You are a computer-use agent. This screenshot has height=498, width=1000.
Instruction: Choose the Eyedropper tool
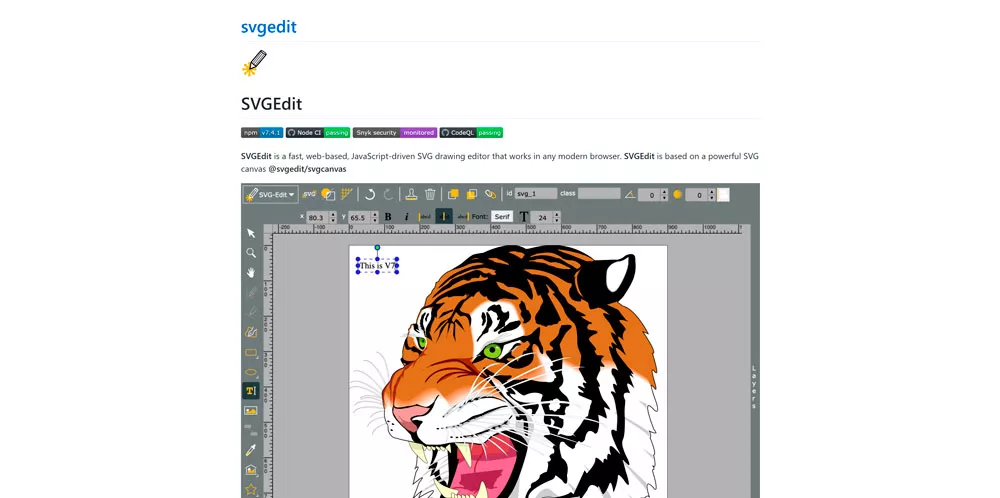(x=251, y=450)
